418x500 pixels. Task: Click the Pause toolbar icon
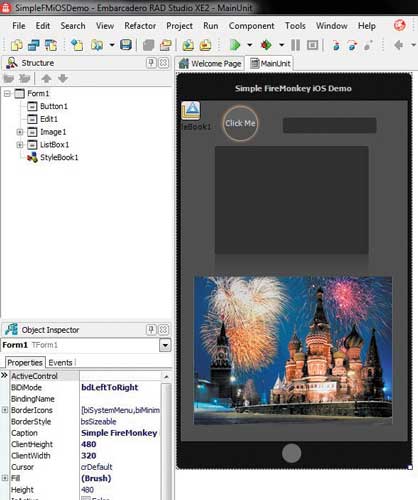tap(295, 45)
